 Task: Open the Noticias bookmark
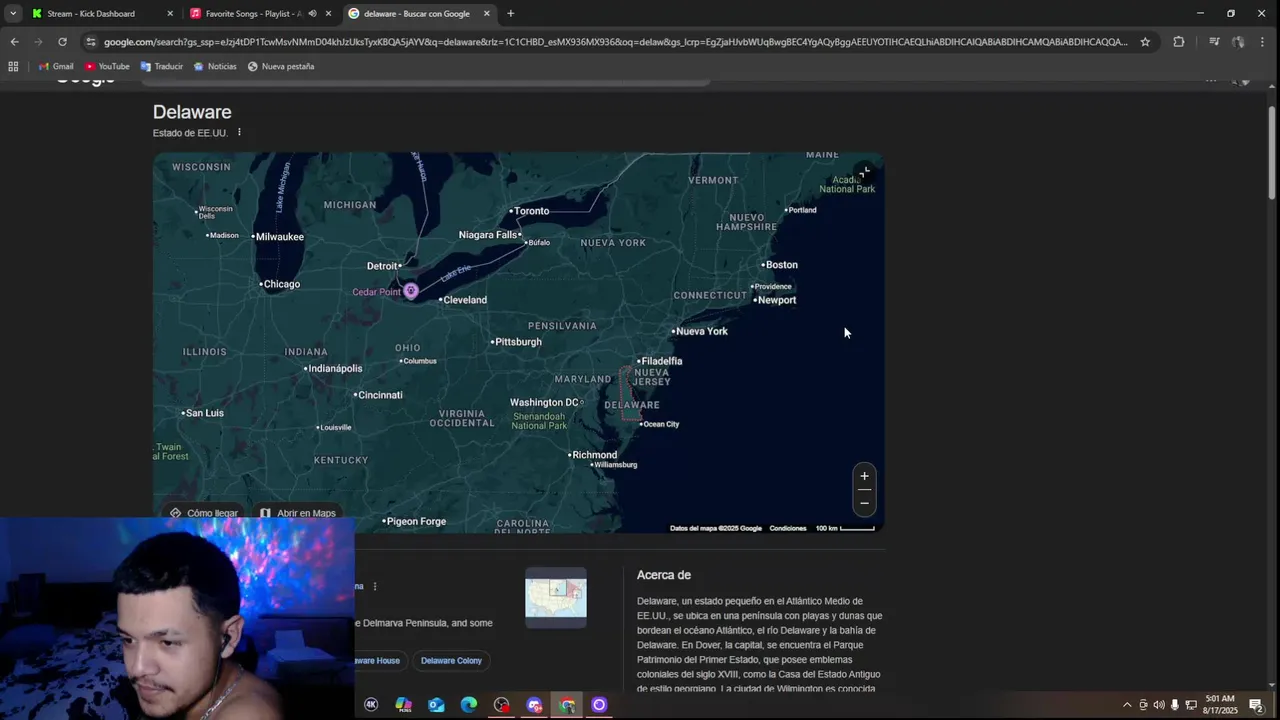click(215, 66)
